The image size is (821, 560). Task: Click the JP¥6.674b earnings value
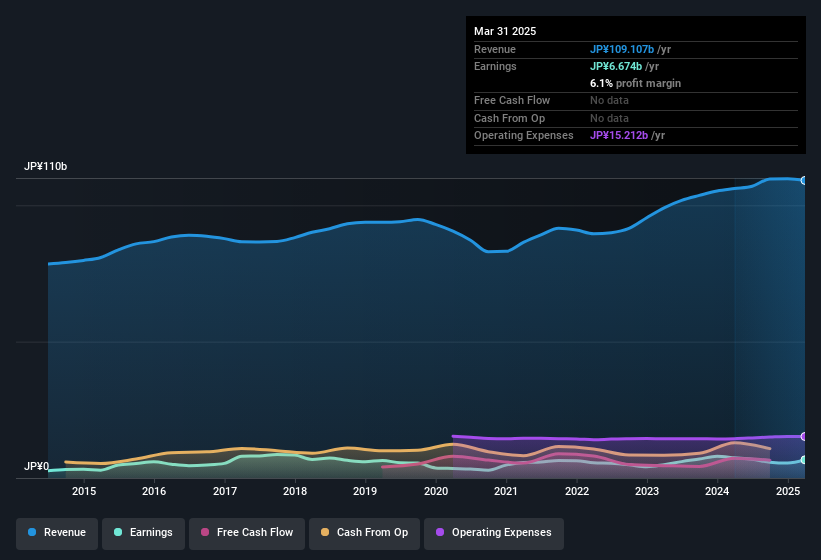pyautogui.click(x=616, y=66)
